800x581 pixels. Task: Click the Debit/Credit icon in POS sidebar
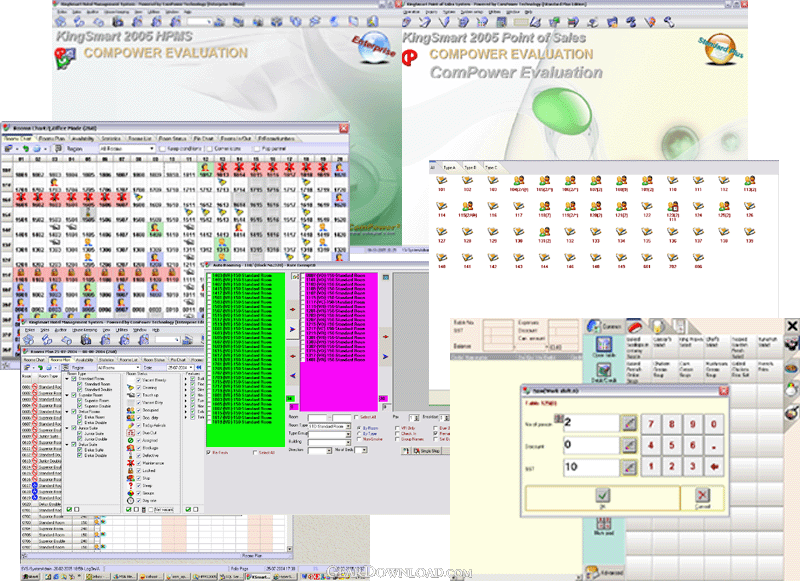(604, 372)
